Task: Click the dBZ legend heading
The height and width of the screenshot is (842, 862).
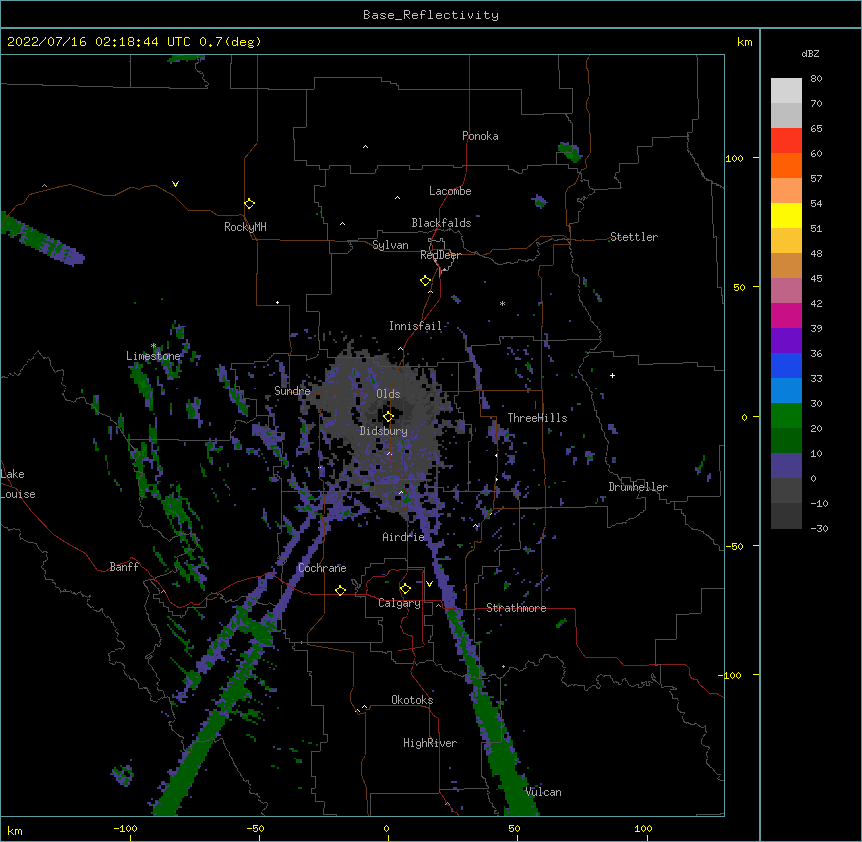Action: pos(810,54)
